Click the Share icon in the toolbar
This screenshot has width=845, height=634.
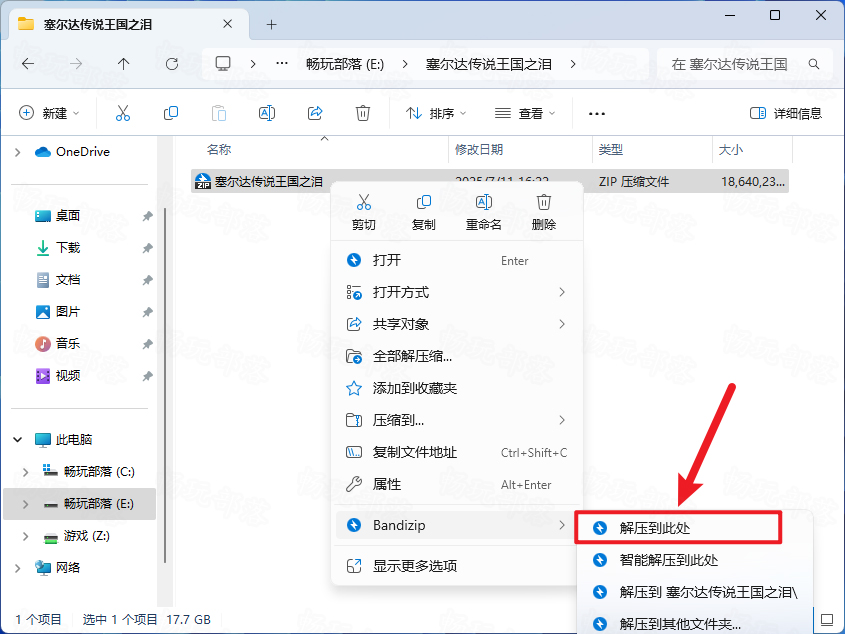click(315, 113)
